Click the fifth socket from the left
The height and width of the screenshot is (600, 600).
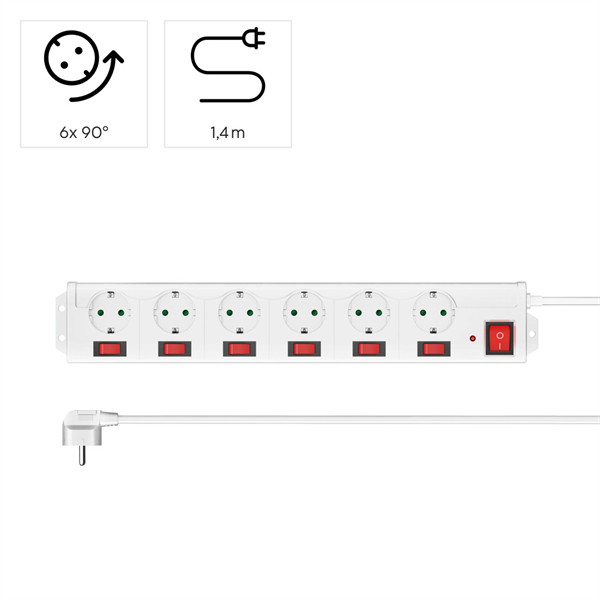(x=369, y=312)
